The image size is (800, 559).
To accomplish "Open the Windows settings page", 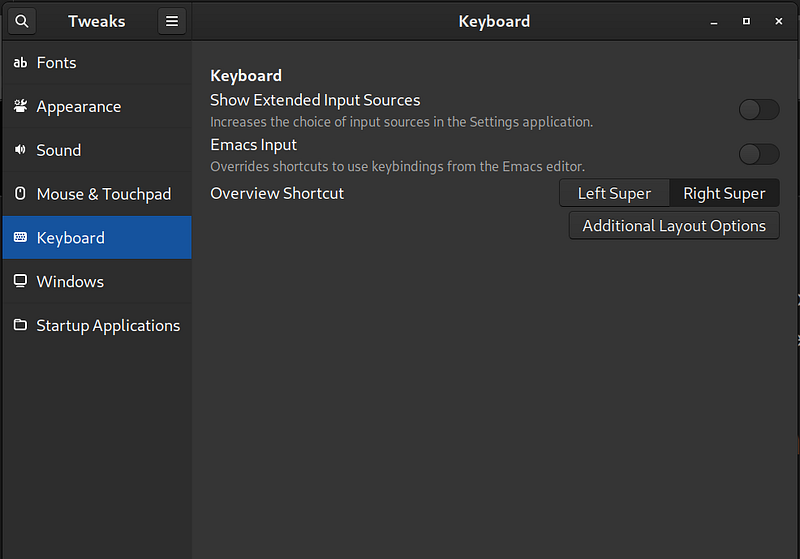I will (97, 282).
